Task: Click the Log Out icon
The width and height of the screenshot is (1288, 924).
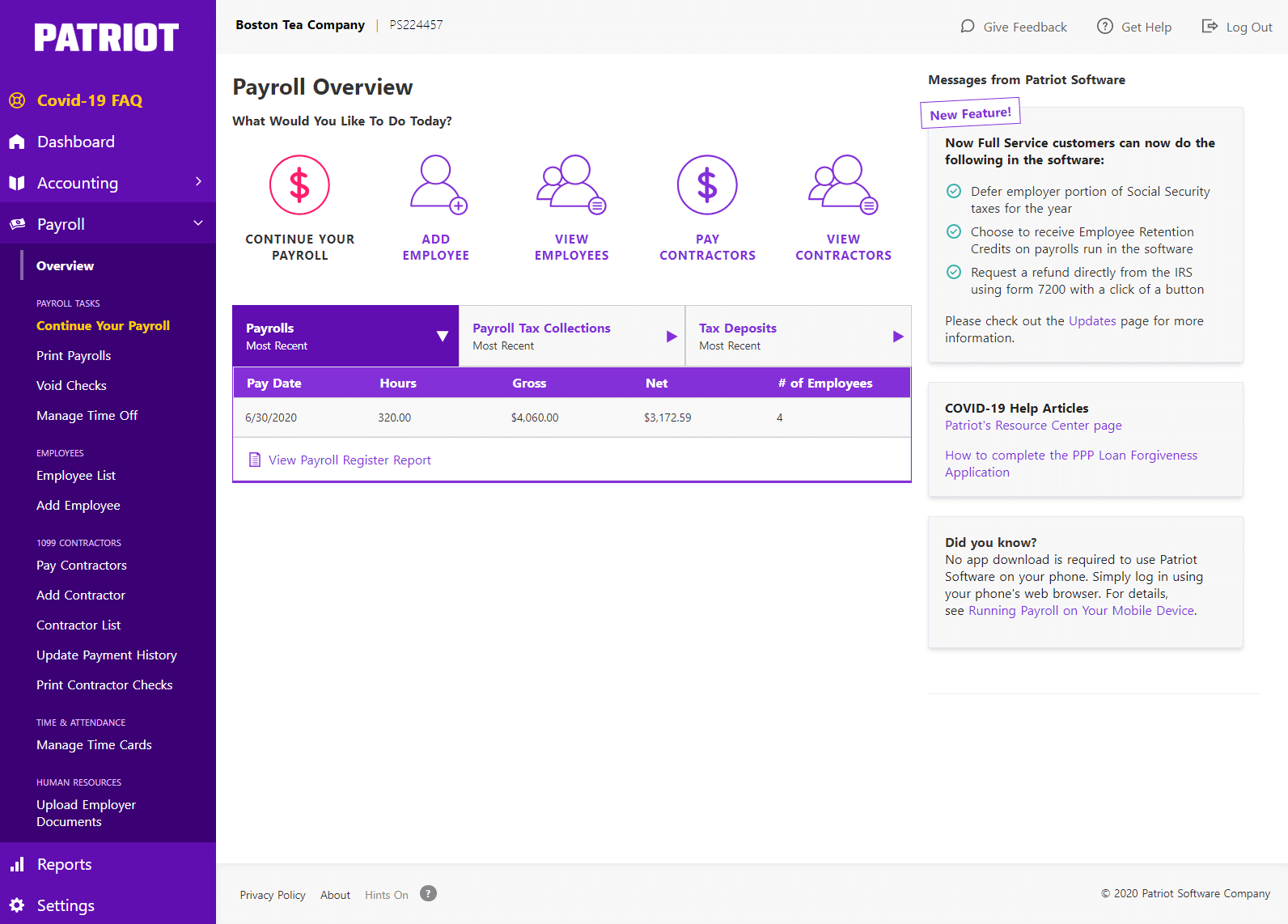Action: click(x=1210, y=27)
